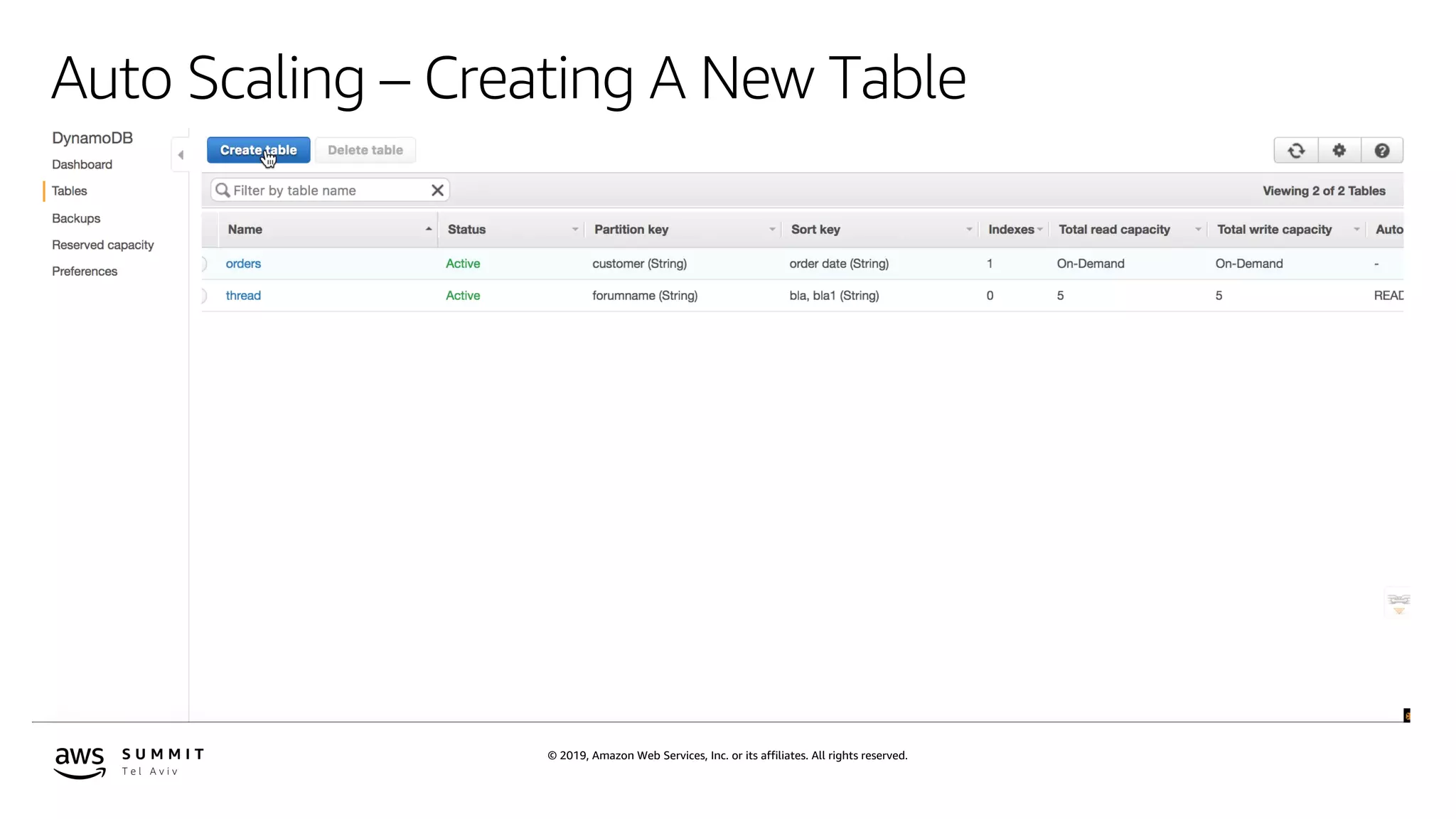Click the Total write capacity header

[1274, 230]
